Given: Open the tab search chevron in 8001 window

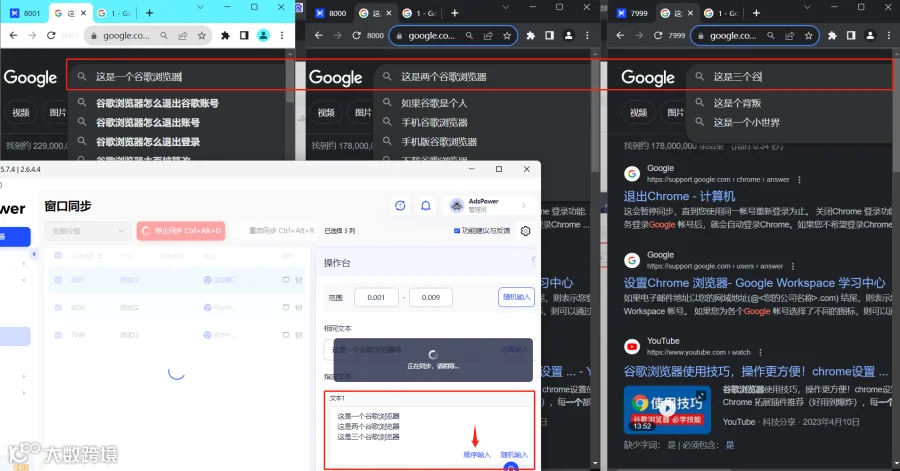Looking at the screenshot, I should coord(200,7).
